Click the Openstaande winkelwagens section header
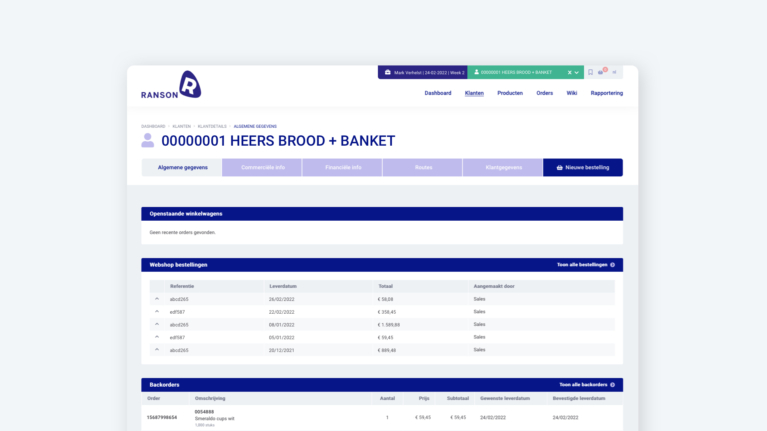The height and width of the screenshot is (431, 767). (x=382, y=214)
